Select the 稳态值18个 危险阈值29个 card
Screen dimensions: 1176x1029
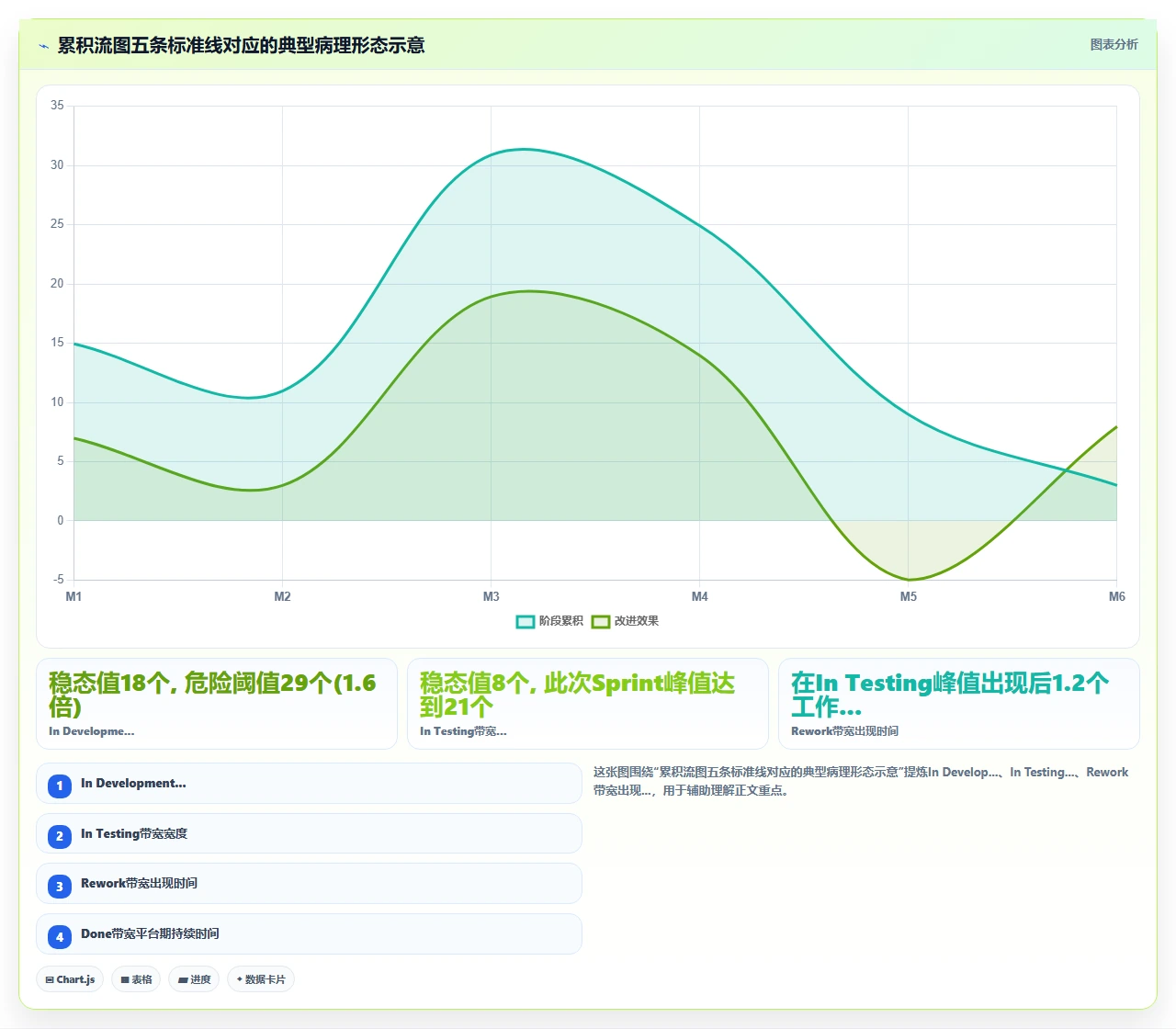pyautogui.click(x=217, y=704)
